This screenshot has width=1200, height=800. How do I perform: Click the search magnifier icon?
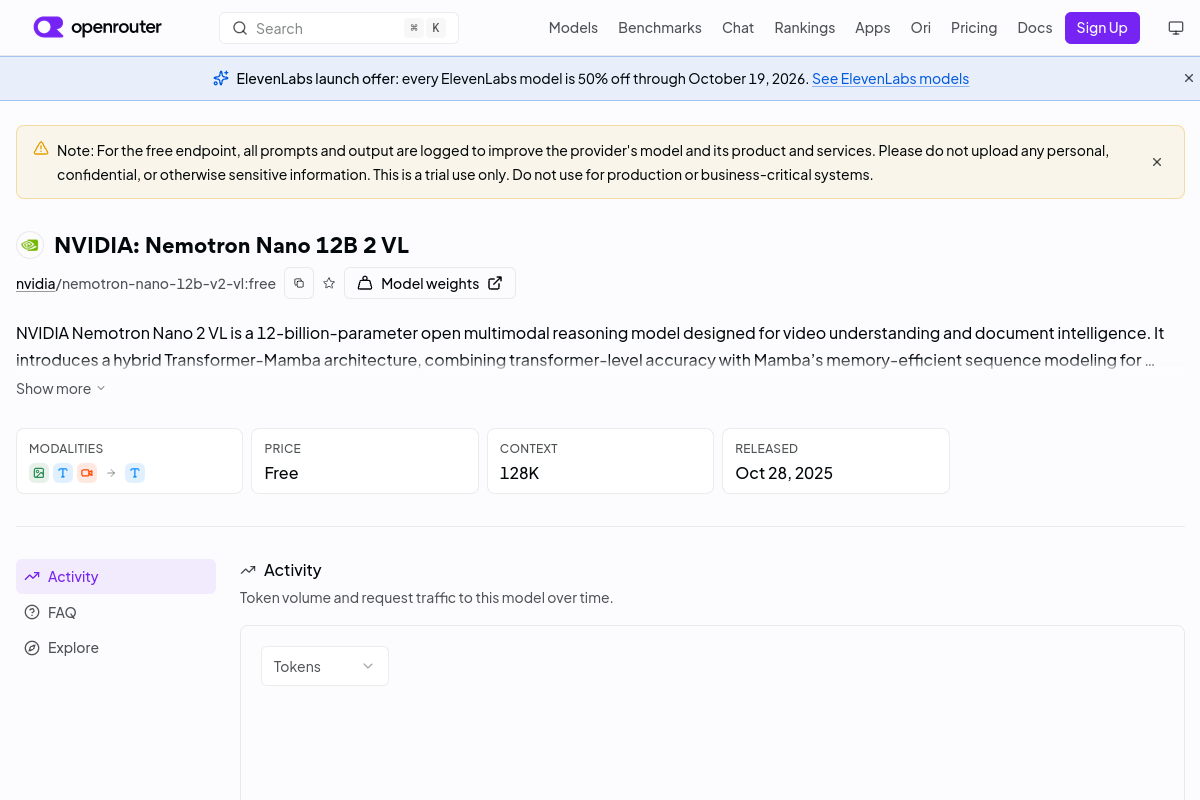click(240, 28)
